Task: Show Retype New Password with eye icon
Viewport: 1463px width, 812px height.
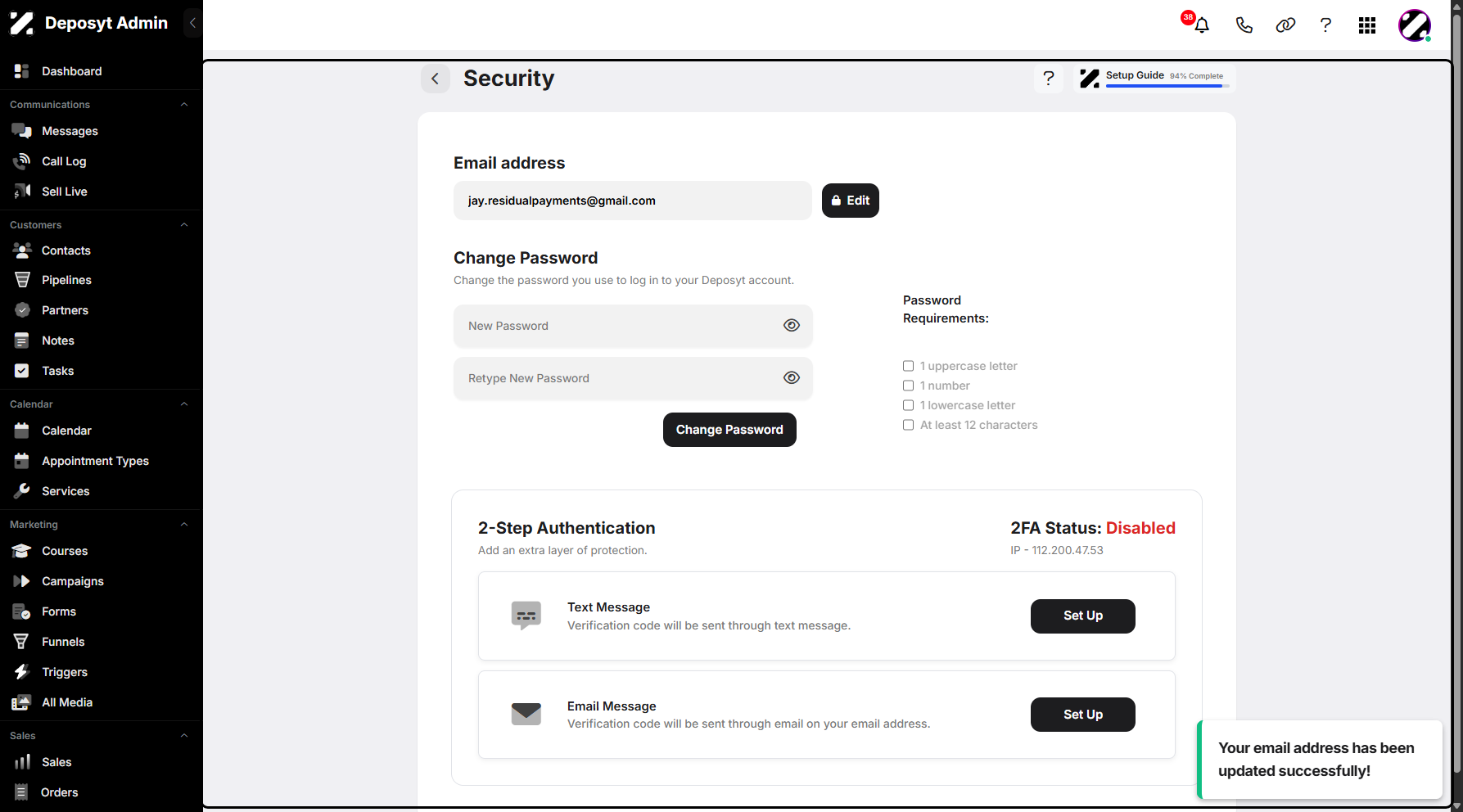Action: 792,377
